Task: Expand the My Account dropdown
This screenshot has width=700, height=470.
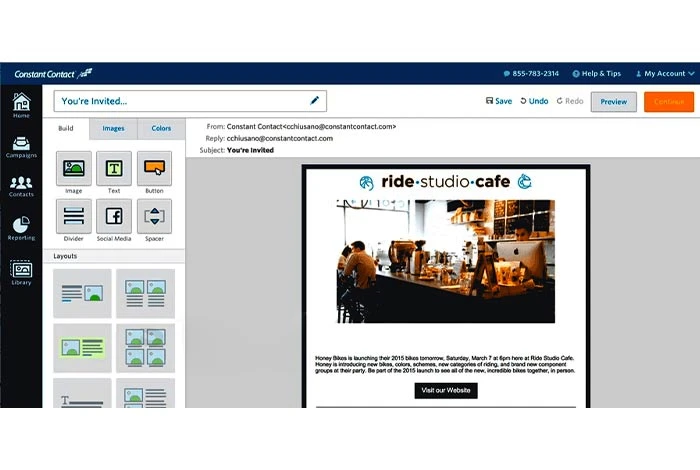Action: point(664,73)
